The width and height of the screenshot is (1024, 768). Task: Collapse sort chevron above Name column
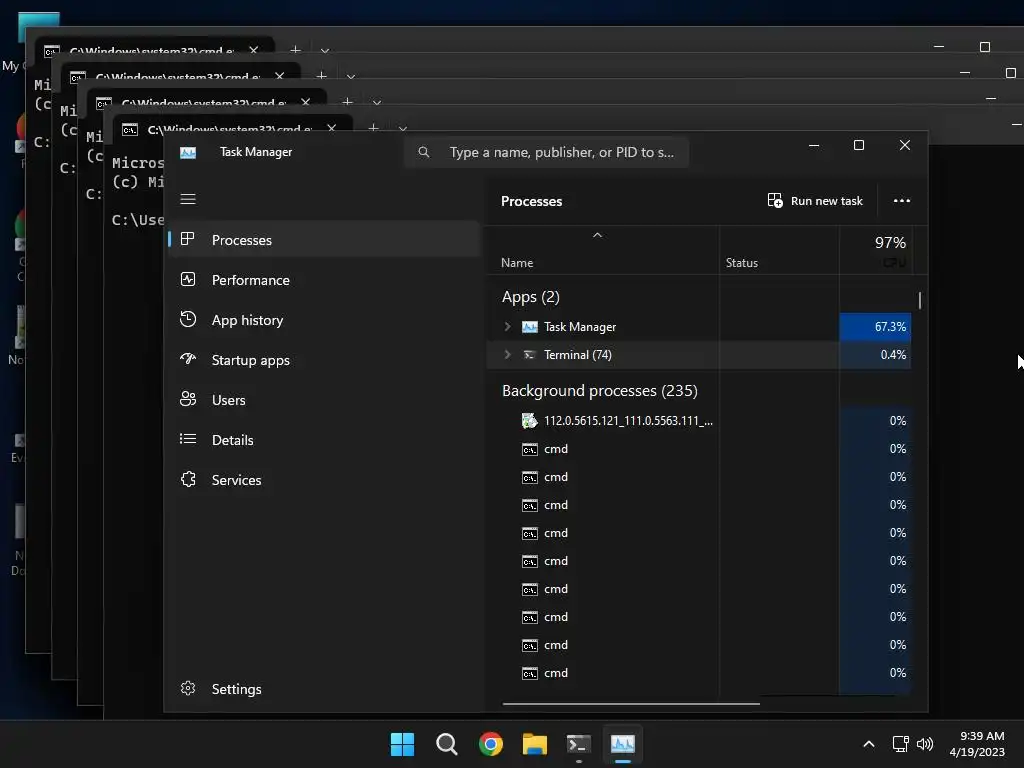coord(597,235)
